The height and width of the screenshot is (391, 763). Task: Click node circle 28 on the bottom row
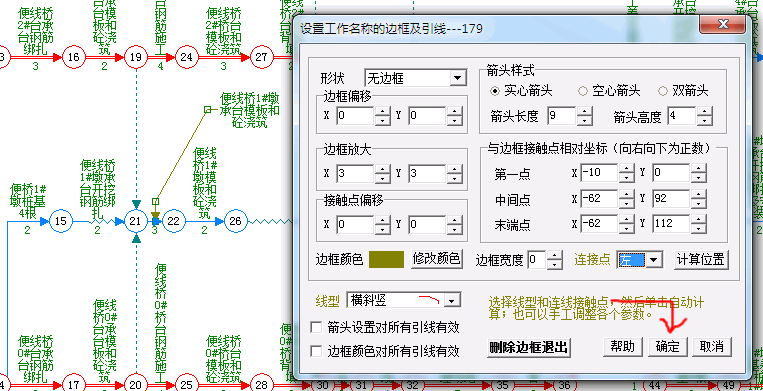tap(261, 385)
